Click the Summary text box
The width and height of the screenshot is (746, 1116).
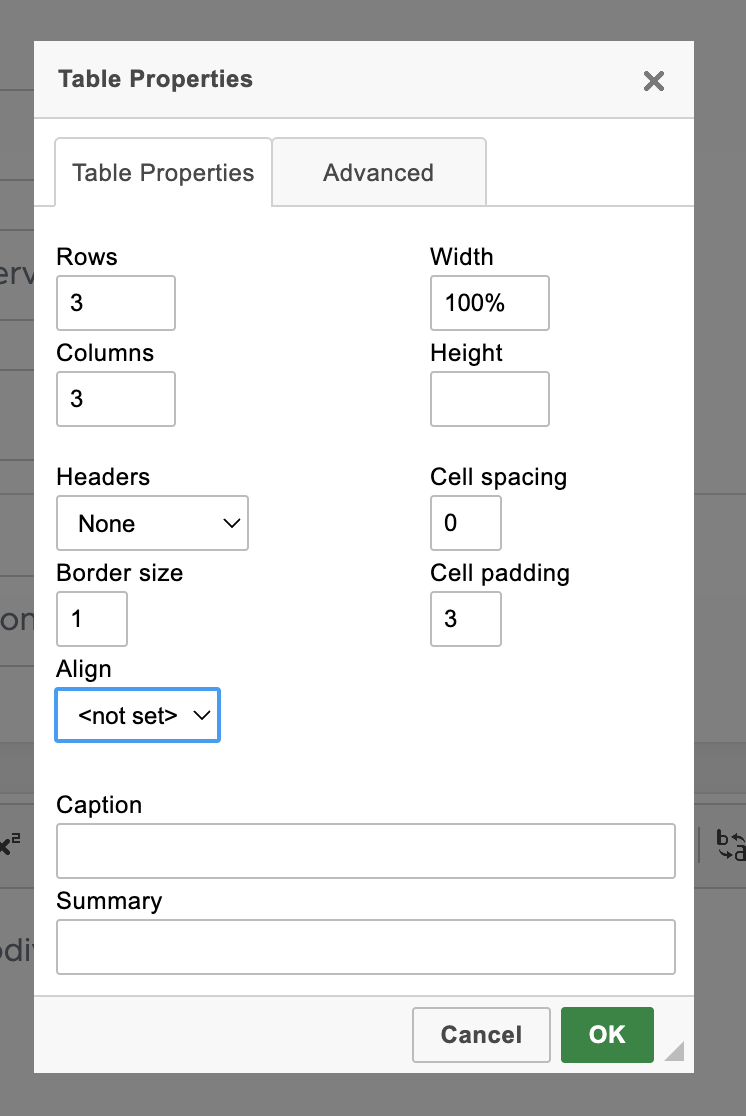click(x=366, y=947)
